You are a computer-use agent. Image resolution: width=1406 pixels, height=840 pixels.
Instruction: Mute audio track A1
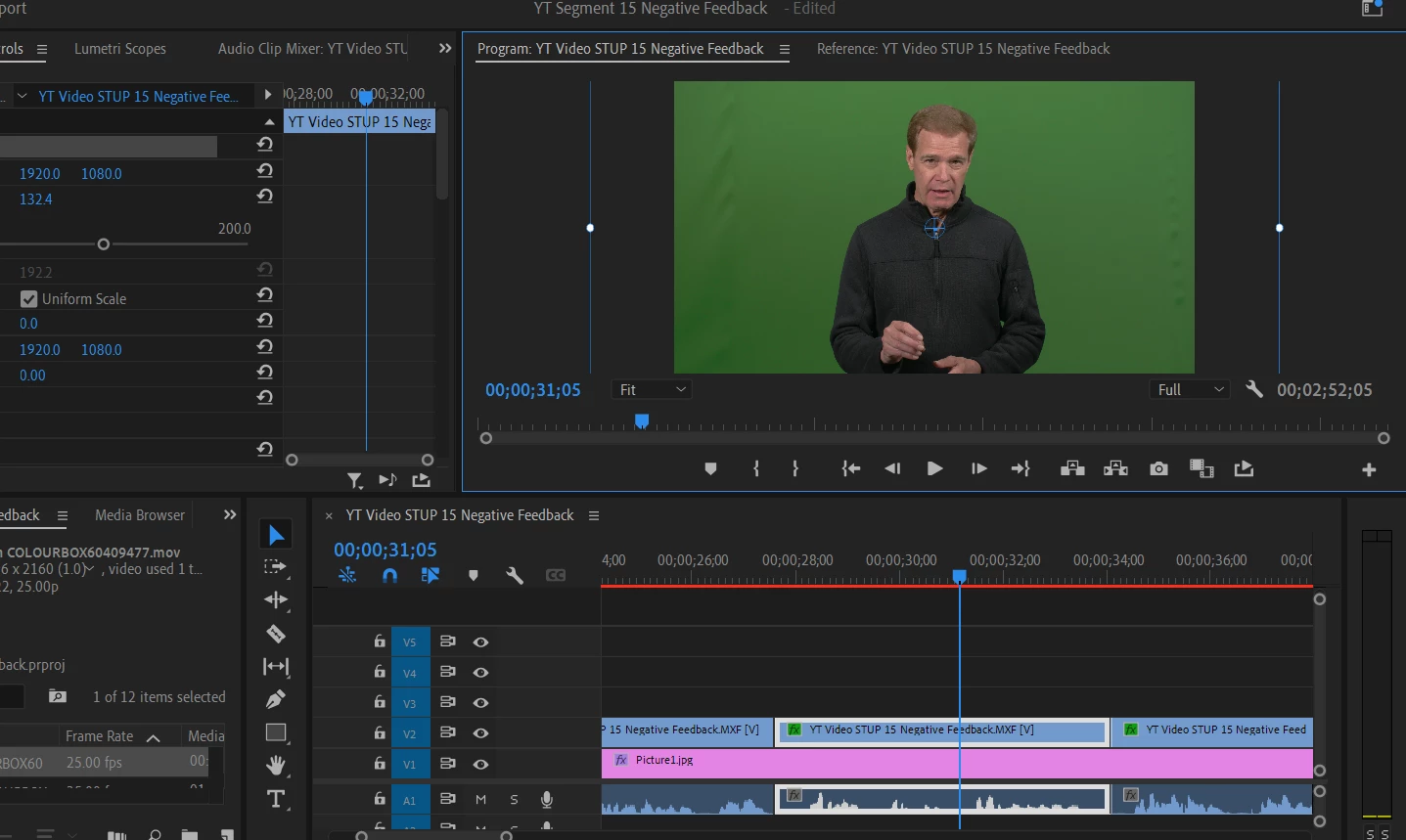point(480,800)
